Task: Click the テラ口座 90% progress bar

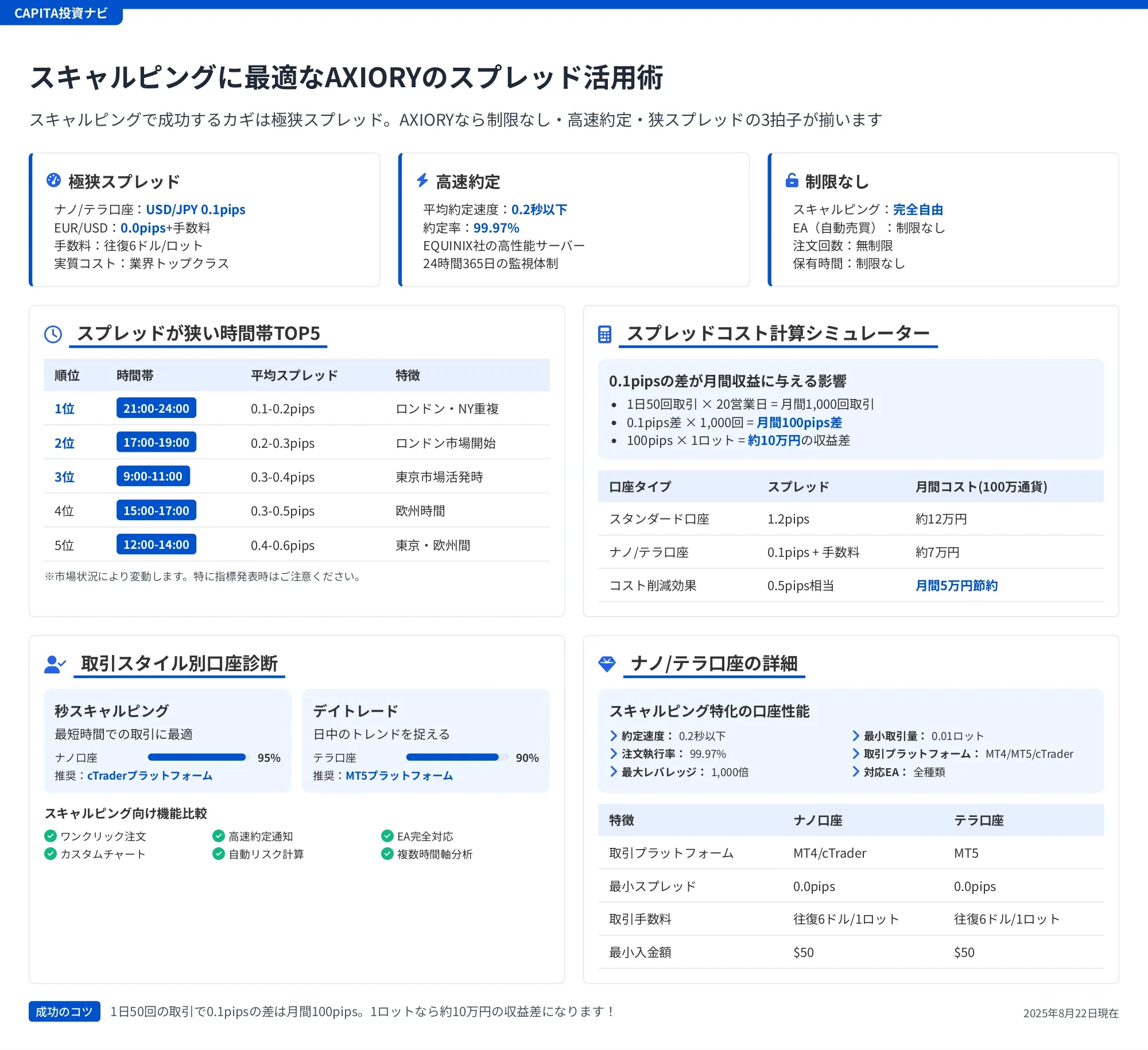Action: [457, 757]
